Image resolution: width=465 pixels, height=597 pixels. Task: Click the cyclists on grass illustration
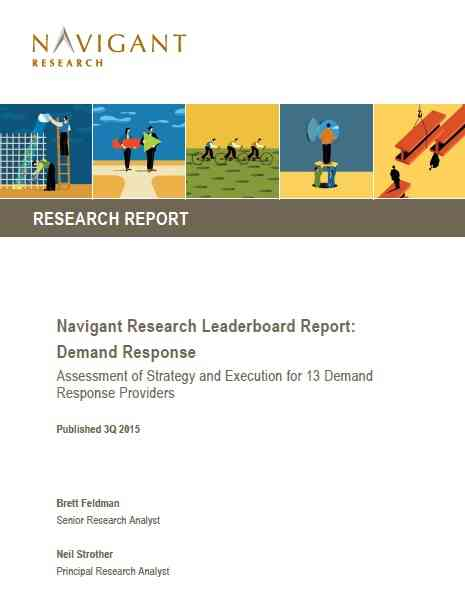point(232,151)
